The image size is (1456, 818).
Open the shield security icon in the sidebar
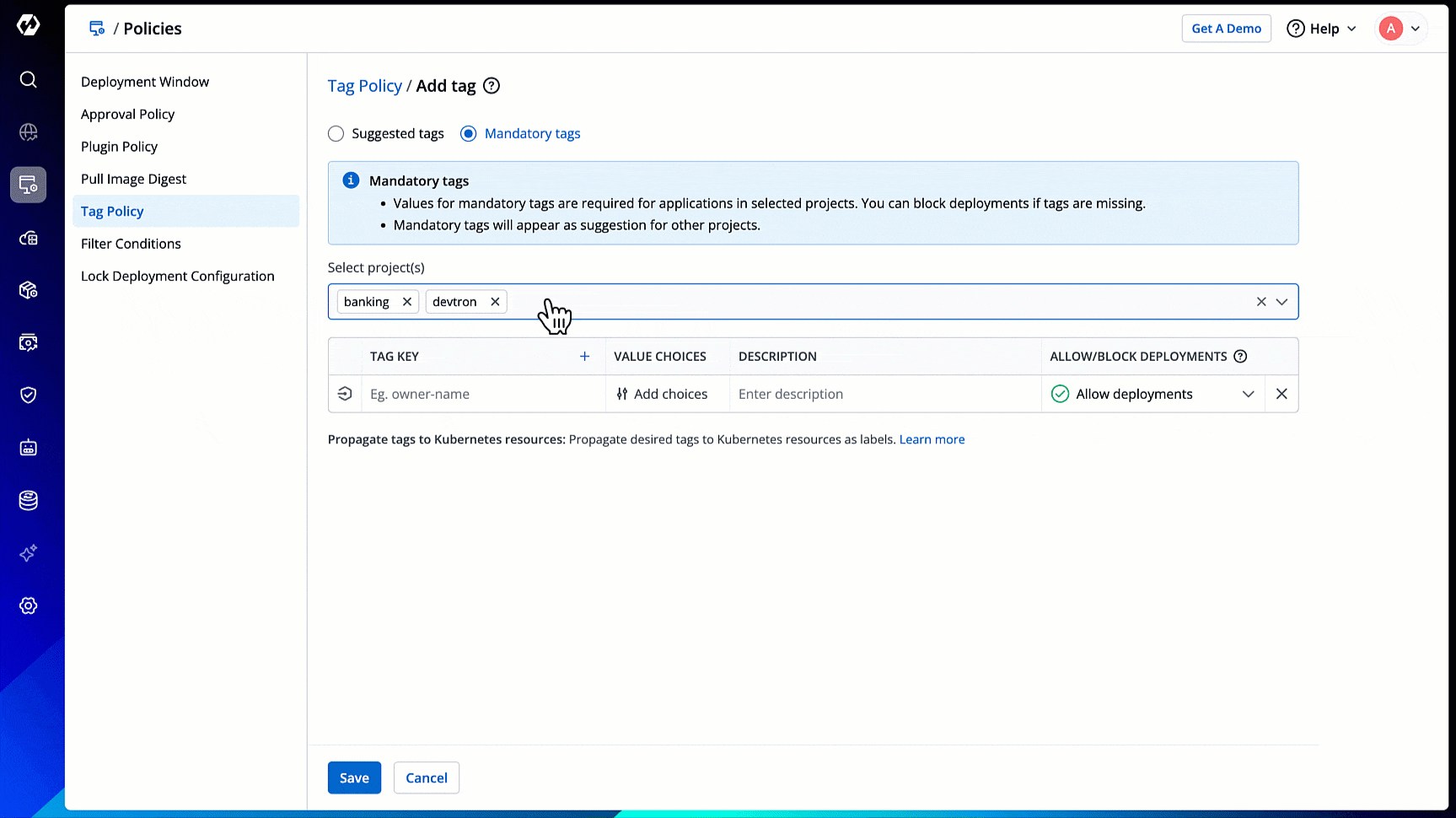click(29, 395)
